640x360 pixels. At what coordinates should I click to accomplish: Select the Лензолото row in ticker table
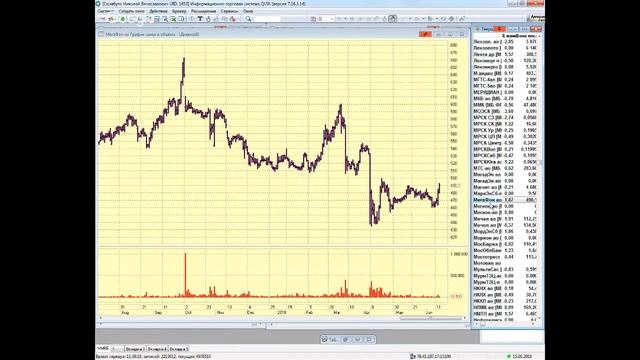click(506, 48)
